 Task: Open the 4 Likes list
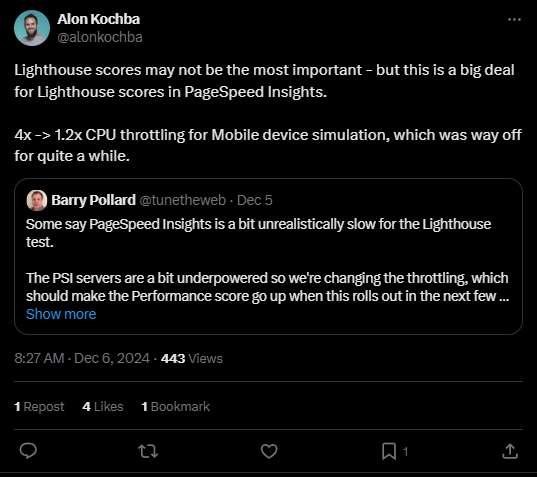pos(103,406)
